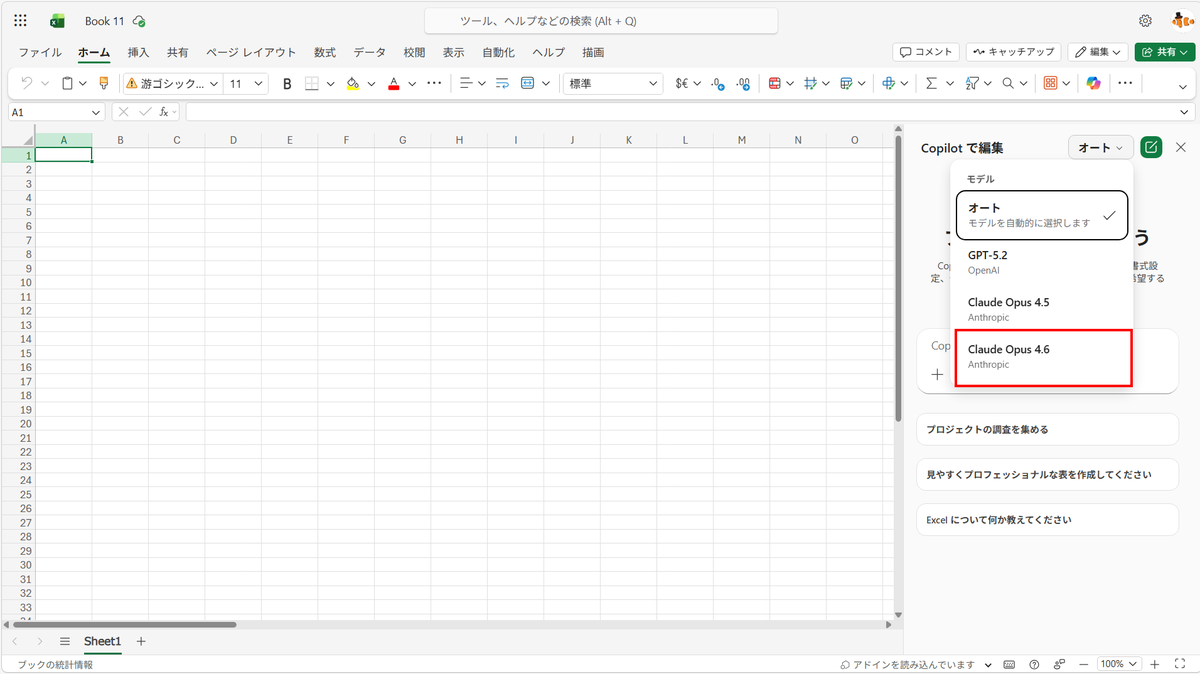The image size is (1200, 674).
Task: Open the app launcher waffle icon
Action: [20, 20]
